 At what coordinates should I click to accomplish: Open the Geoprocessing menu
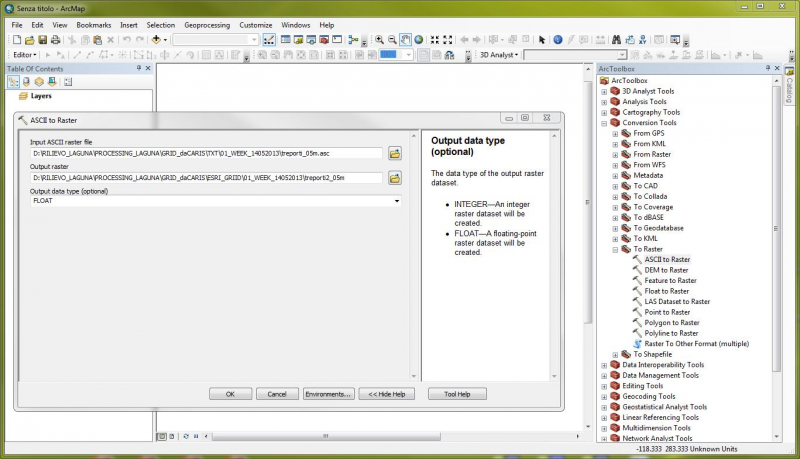coord(207,25)
